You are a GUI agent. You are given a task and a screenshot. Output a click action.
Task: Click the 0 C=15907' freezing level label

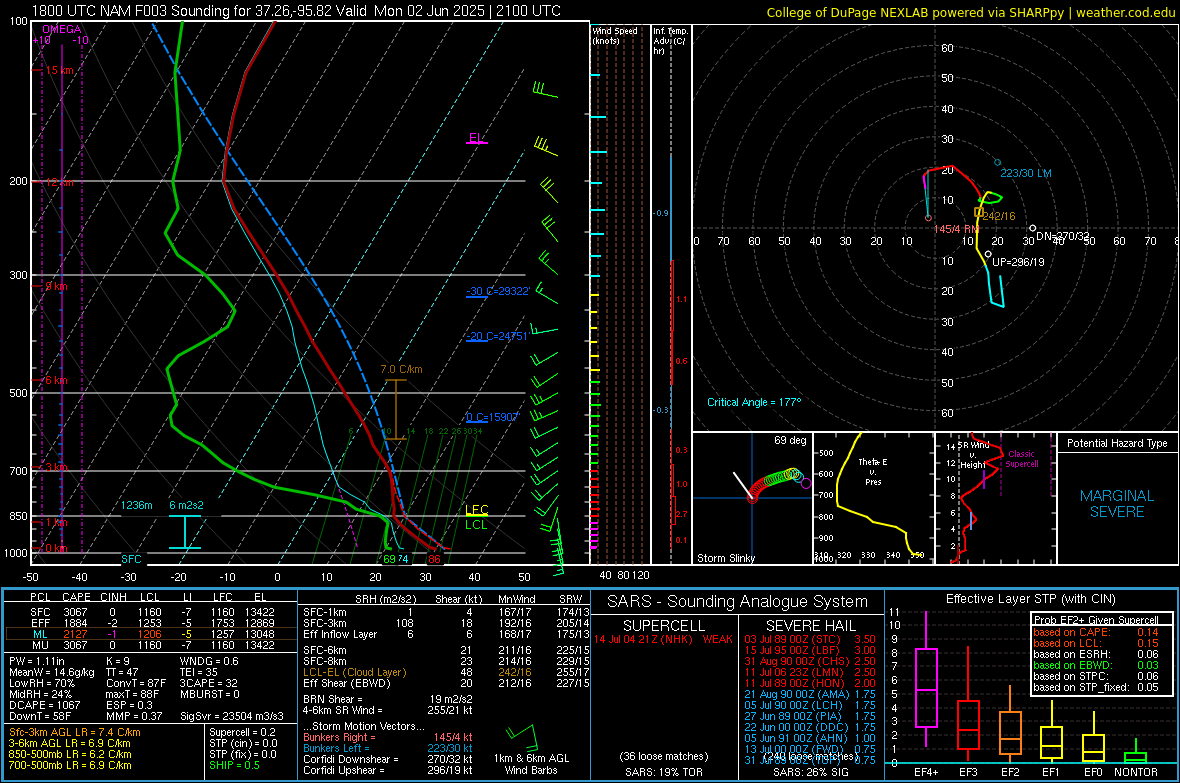(492, 417)
